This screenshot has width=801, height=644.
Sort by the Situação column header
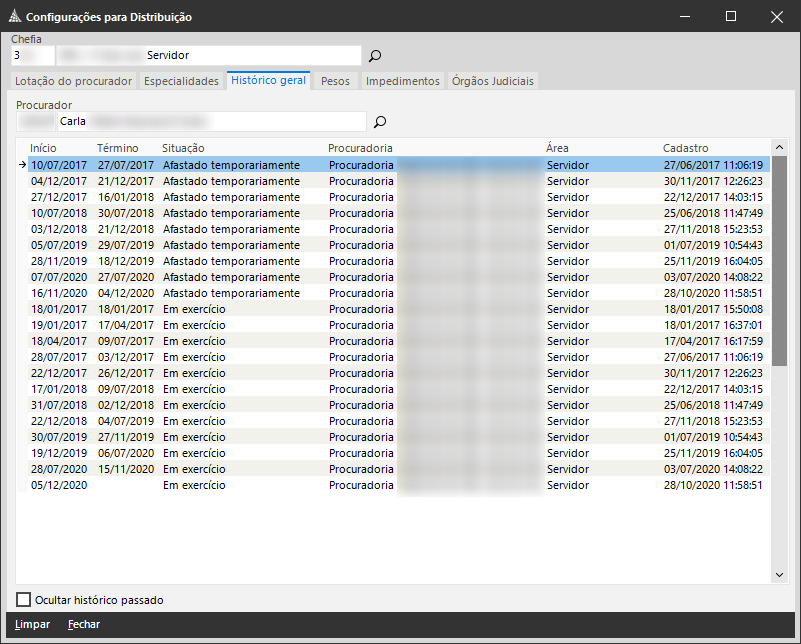point(183,148)
